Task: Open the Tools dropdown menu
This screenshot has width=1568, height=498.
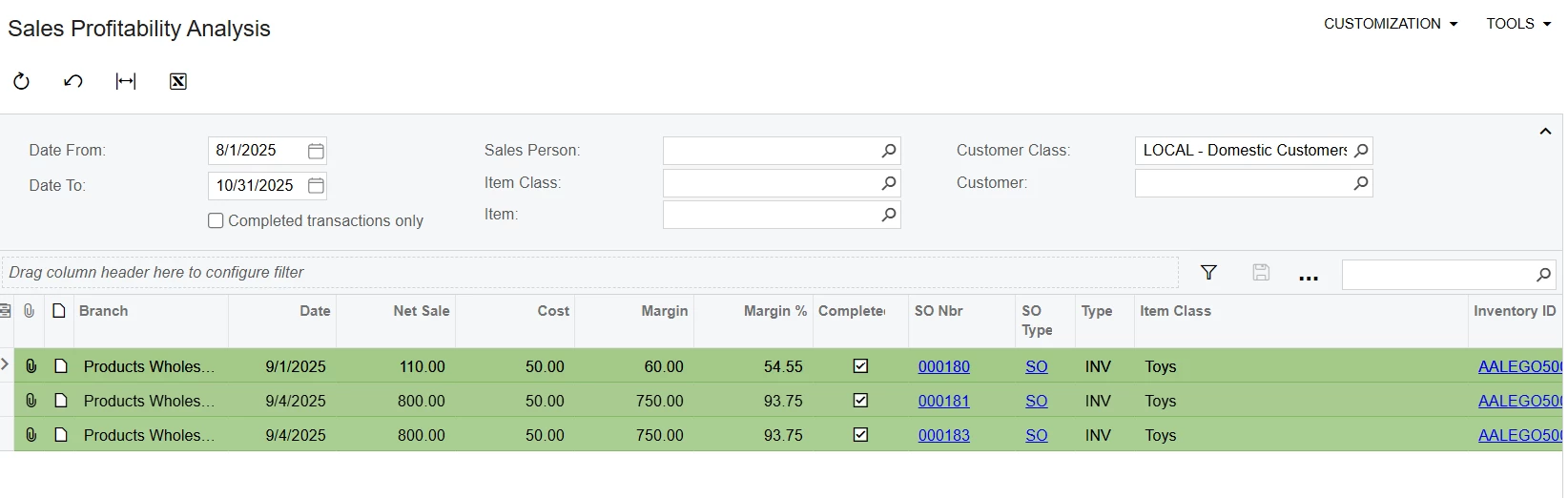Action: click(x=1518, y=24)
